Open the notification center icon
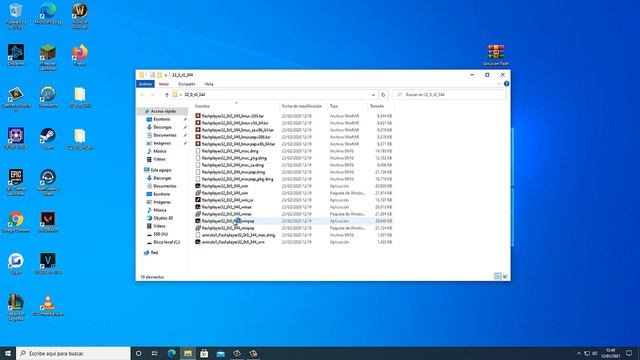Viewport: 640px width, 360px height. pyautogui.click(x=629, y=353)
